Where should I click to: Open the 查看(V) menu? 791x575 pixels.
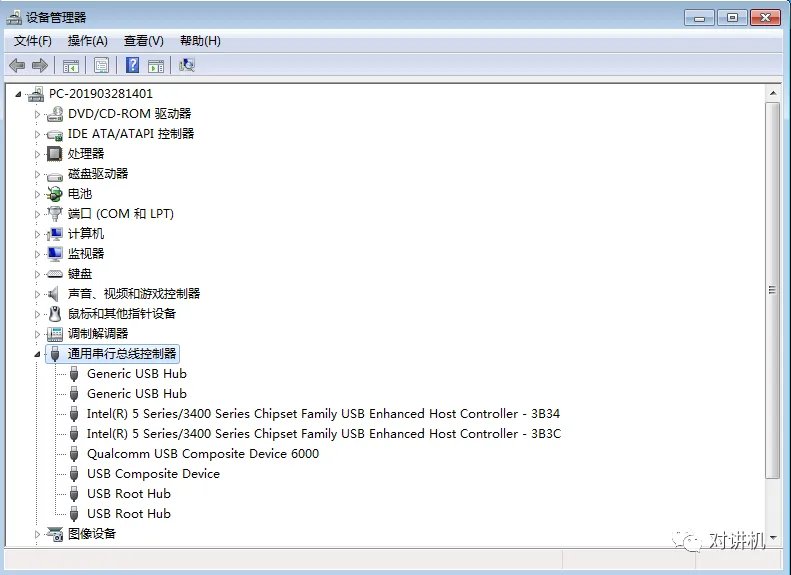click(143, 41)
